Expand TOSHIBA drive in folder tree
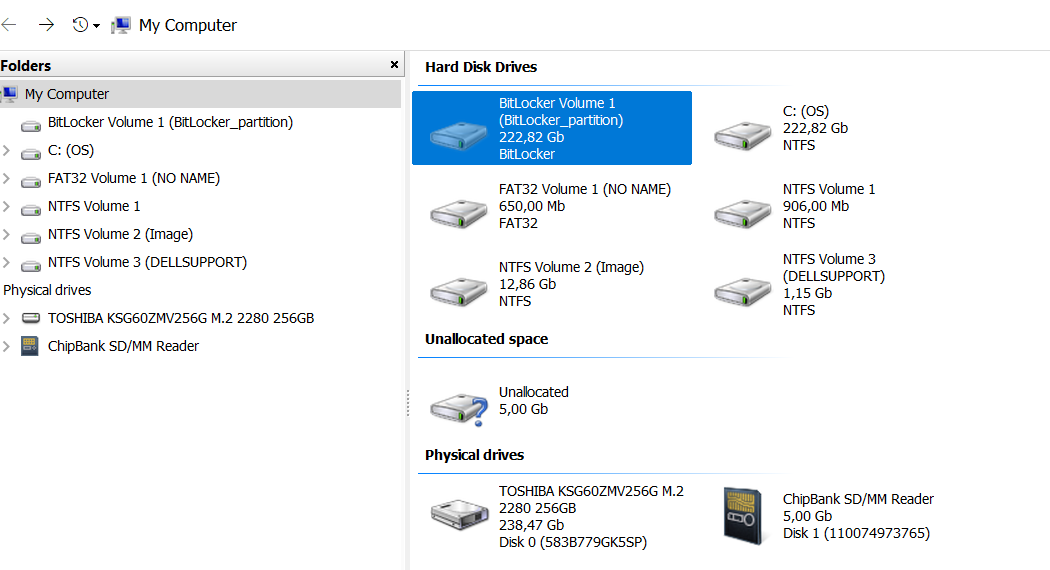This screenshot has width=1050, height=570. (x=7, y=319)
